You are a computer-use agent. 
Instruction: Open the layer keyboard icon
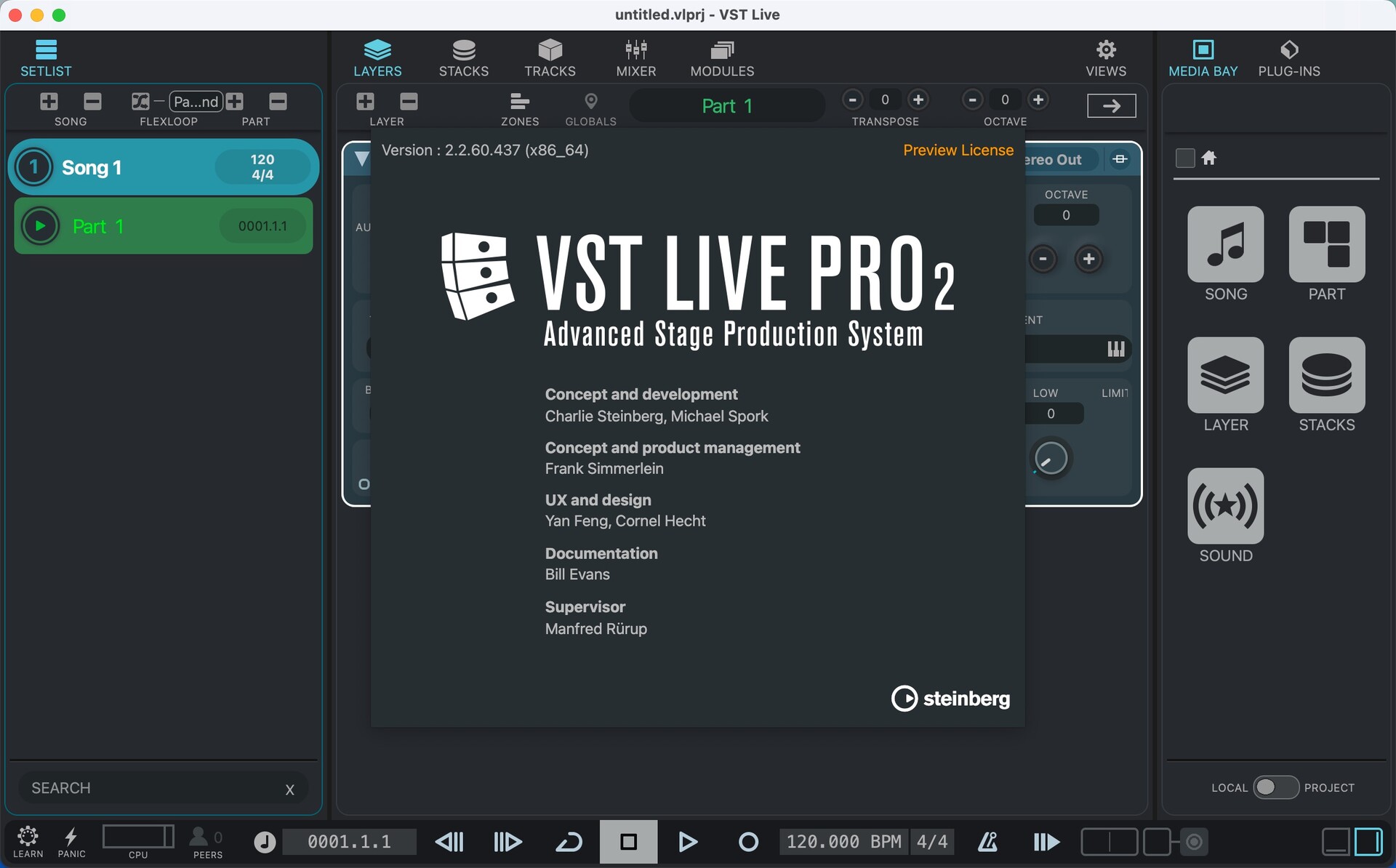(1116, 349)
